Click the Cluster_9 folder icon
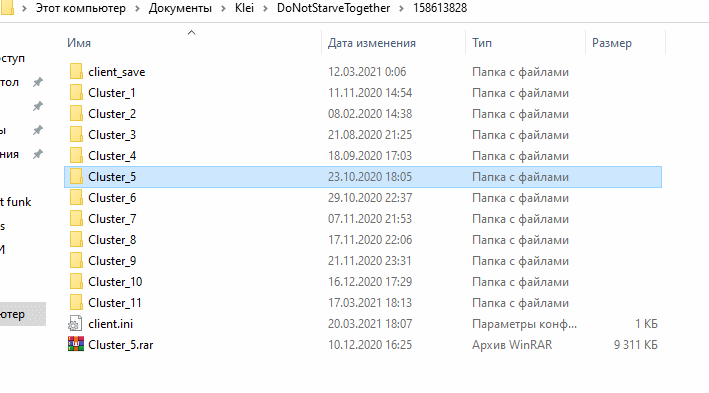 coord(76,260)
